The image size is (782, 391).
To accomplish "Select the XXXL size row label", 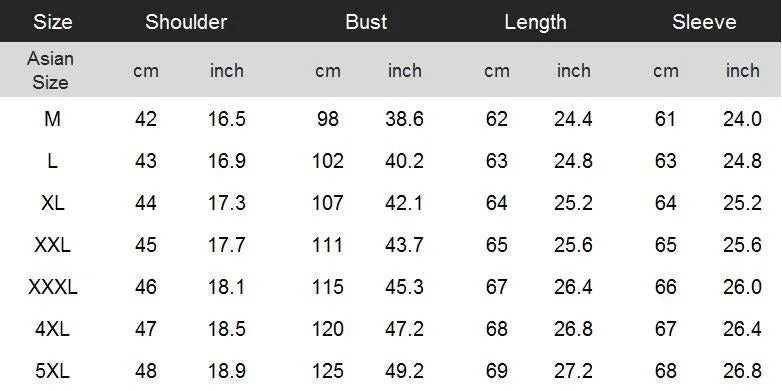I will (52, 287).
